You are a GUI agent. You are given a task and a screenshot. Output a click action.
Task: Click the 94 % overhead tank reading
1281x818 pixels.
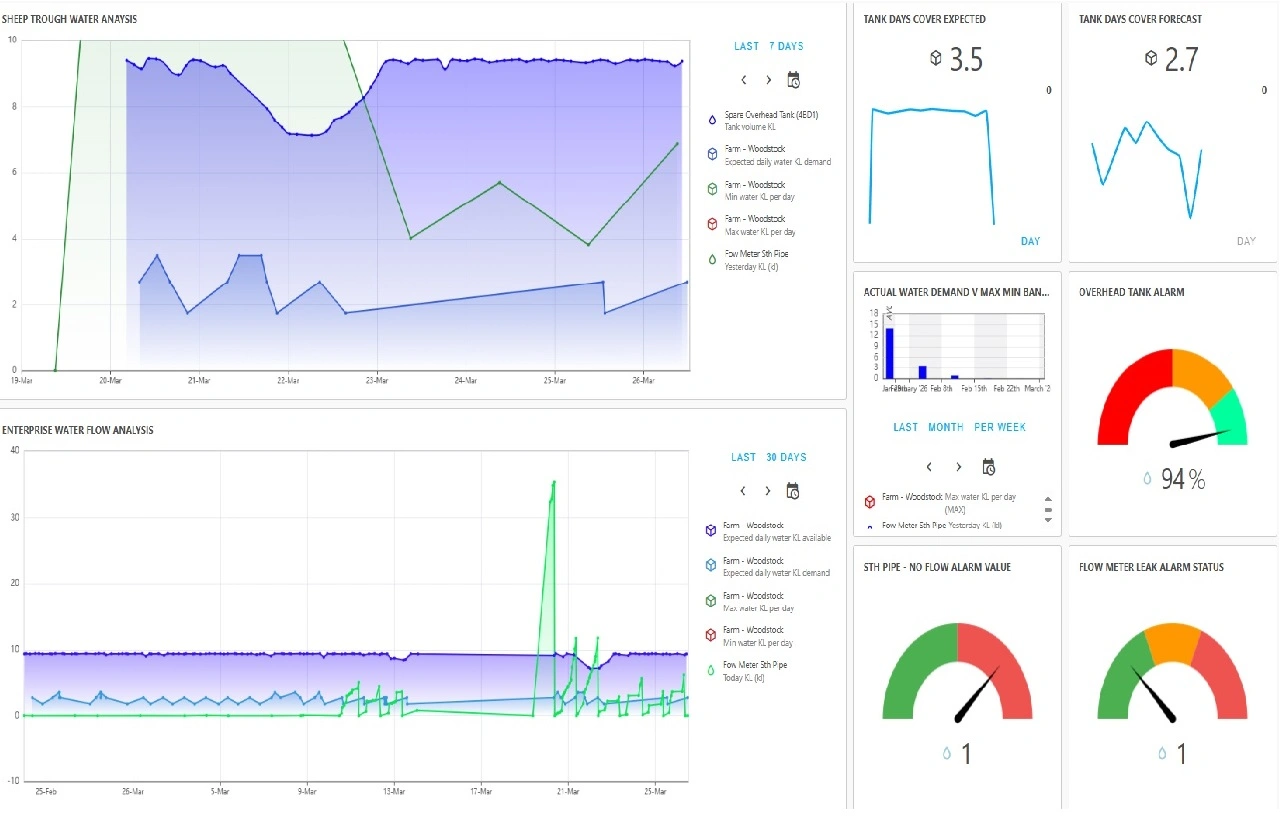point(1183,481)
